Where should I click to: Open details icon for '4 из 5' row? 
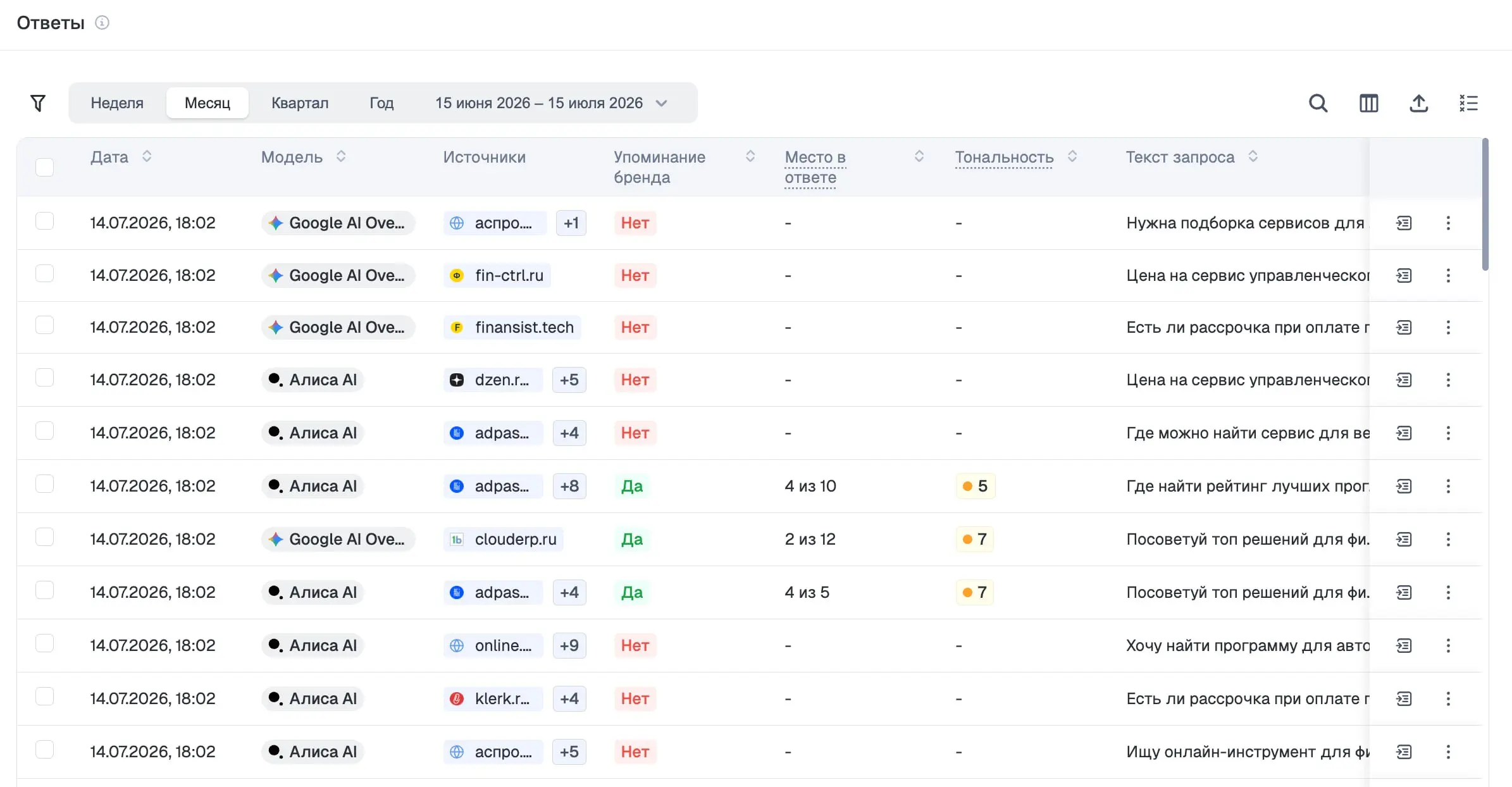1404,592
